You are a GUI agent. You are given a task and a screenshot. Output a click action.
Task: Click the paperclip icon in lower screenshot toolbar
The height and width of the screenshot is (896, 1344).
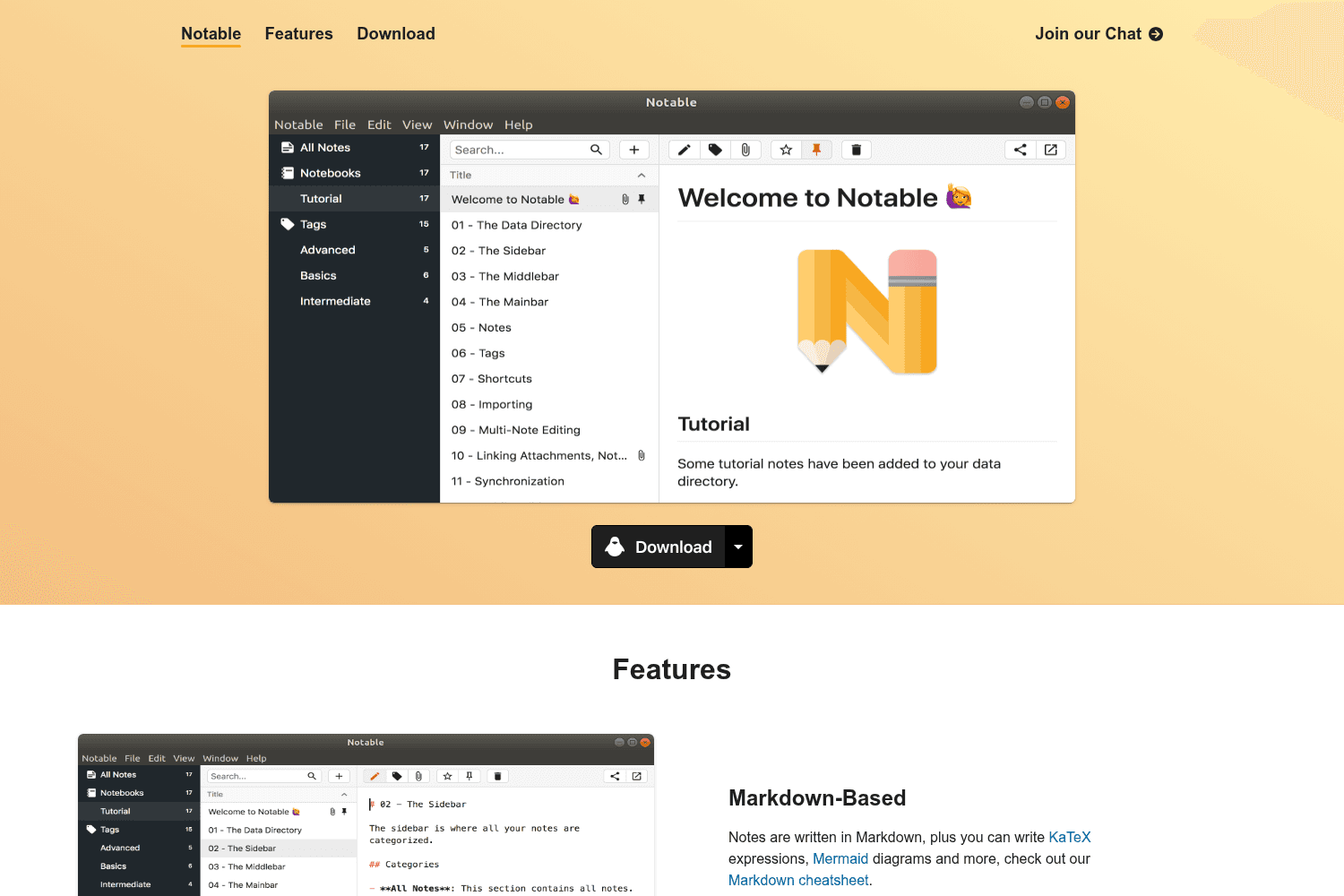pos(418,776)
